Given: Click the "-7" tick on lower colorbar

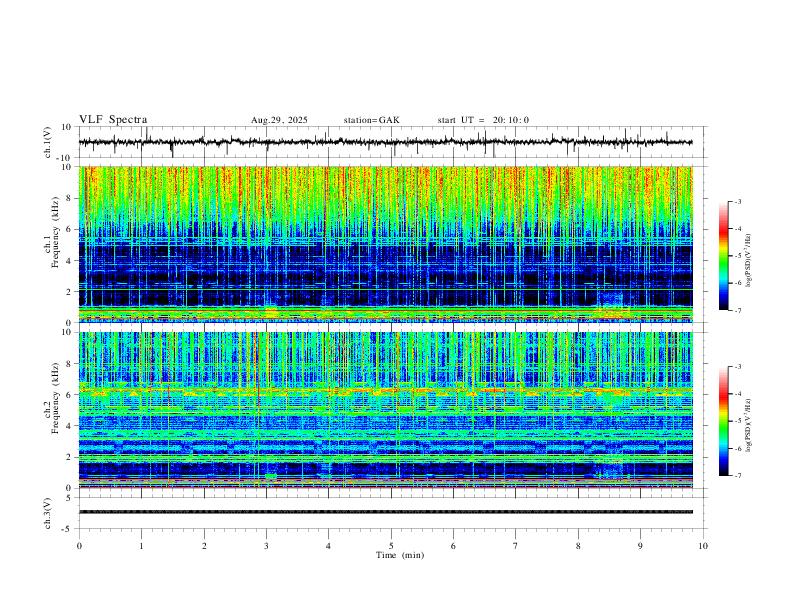Looking at the screenshot, I should (737, 475).
